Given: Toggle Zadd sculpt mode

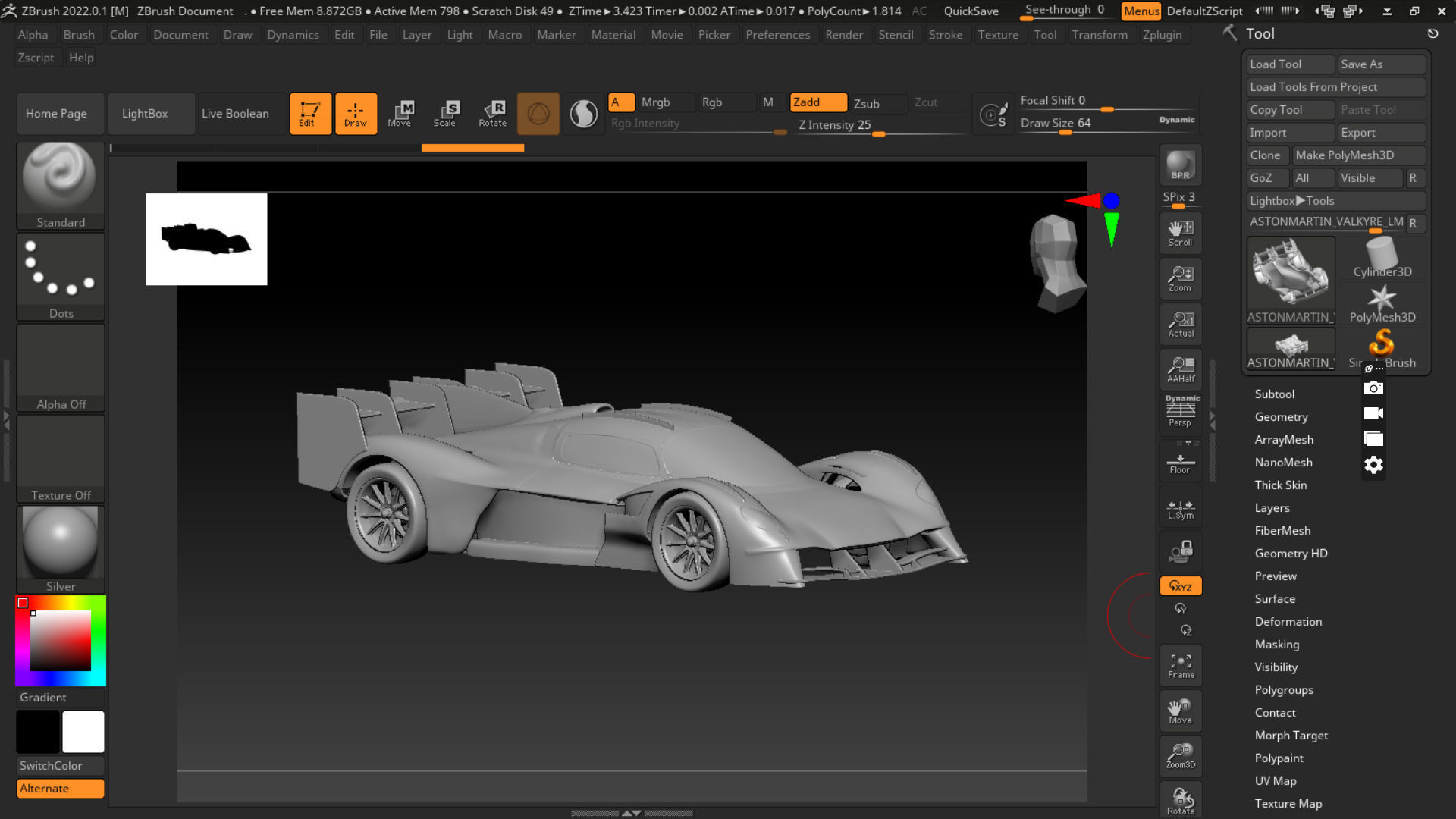Looking at the screenshot, I should click(818, 102).
